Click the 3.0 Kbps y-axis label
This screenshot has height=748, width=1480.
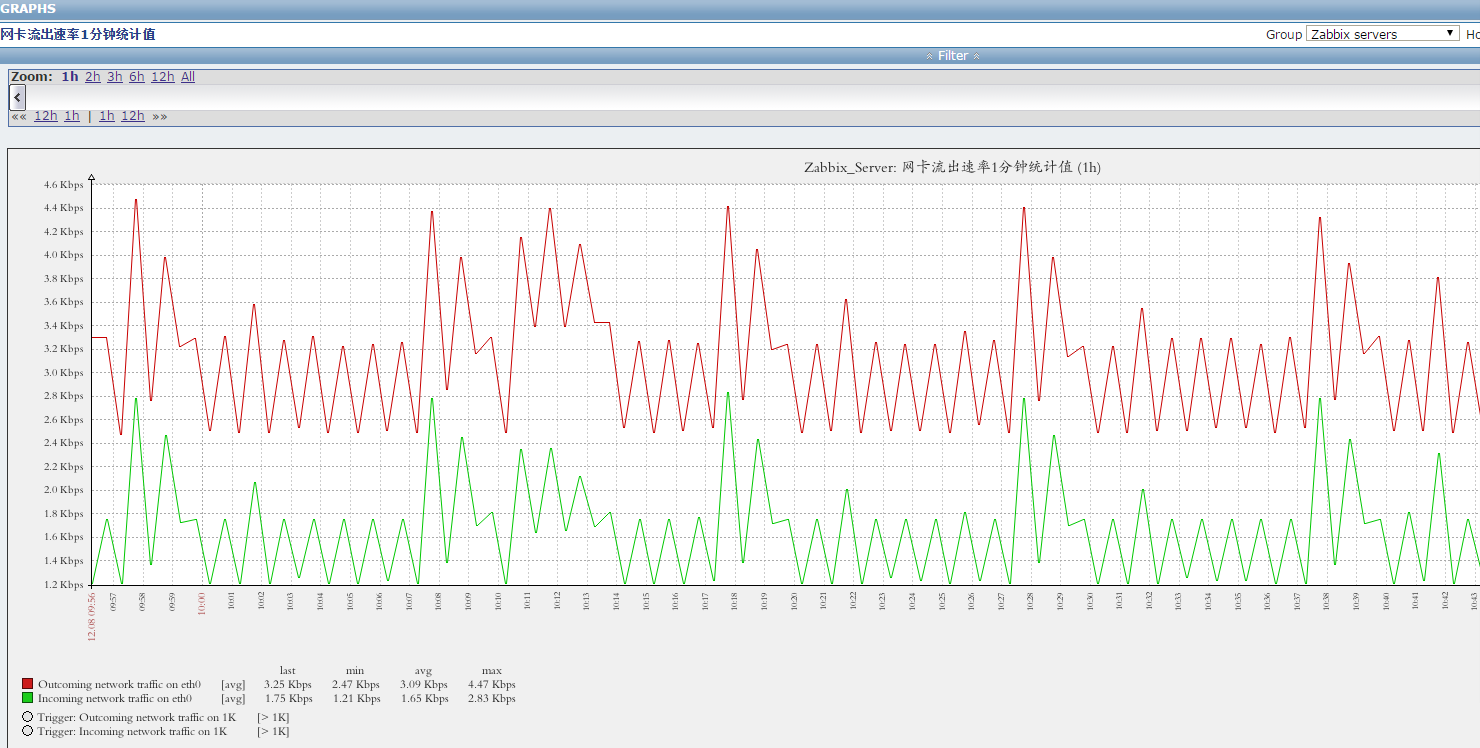[64, 373]
